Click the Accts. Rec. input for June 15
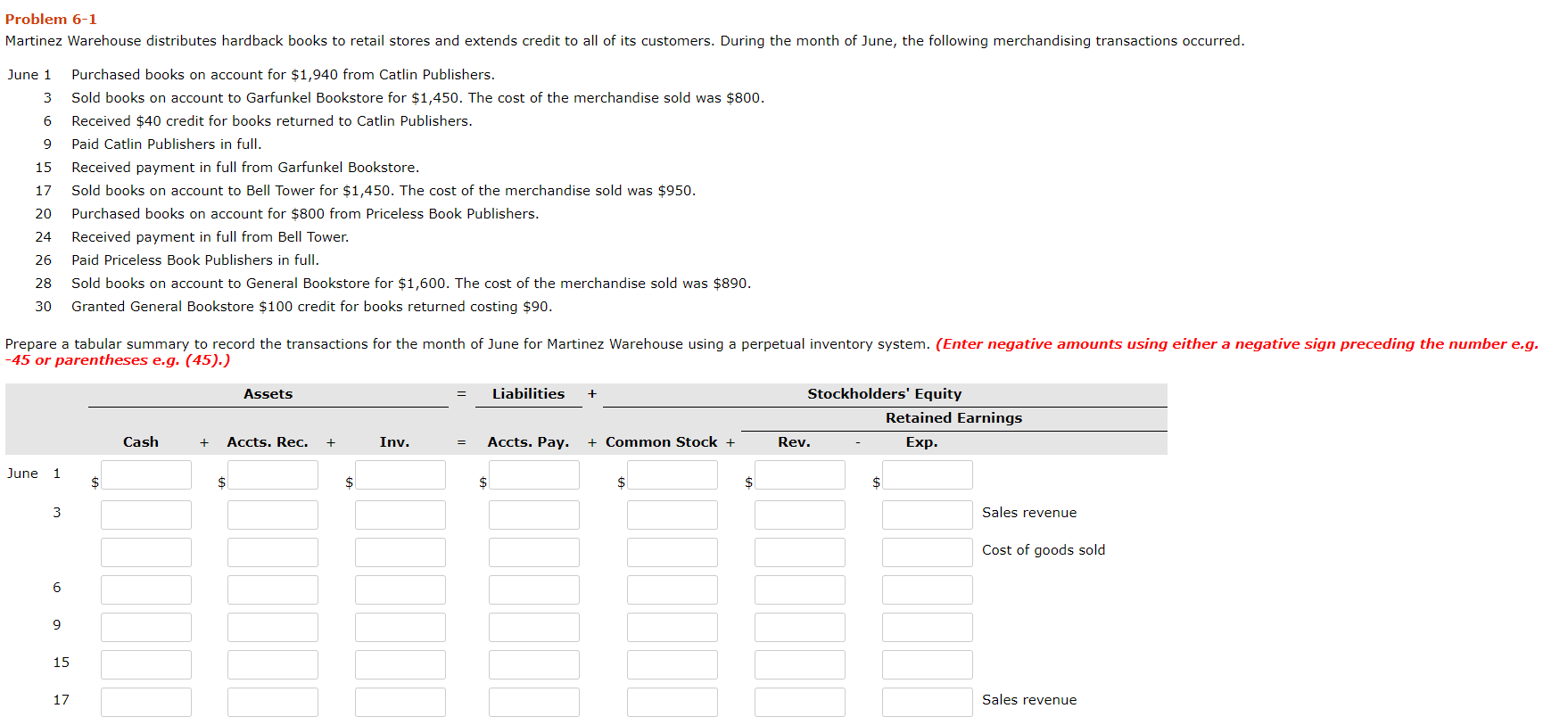The height and width of the screenshot is (725, 1568). pyautogui.click(x=273, y=664)
